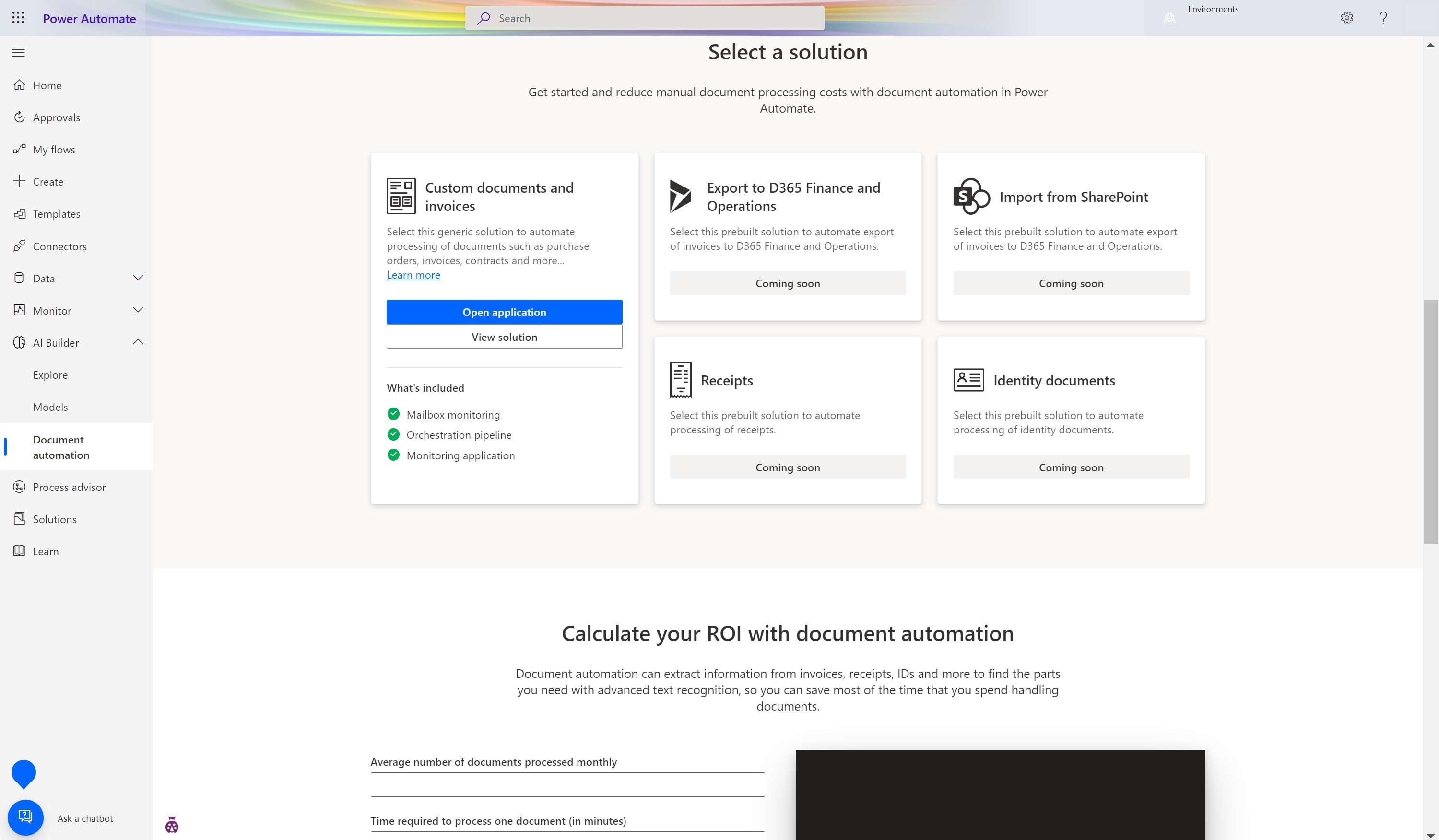
Task: Click the Environments globe icon
Action: [x=1169, y=18]
